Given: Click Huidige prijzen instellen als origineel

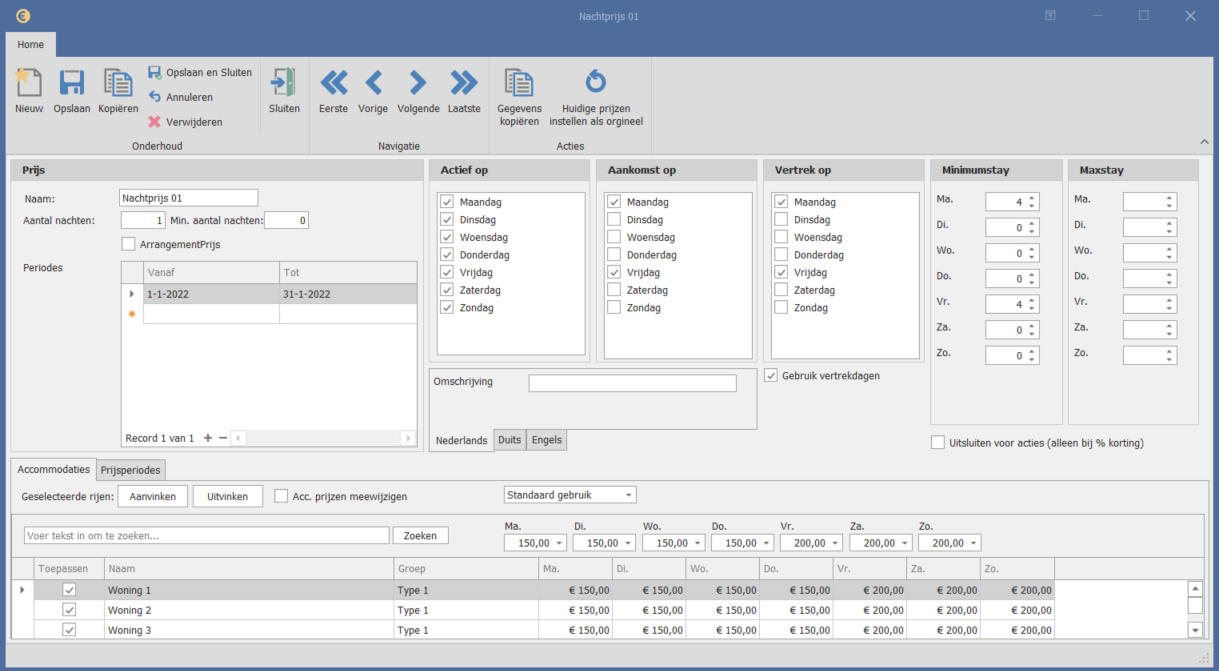Looking at the screenshot, I should click(x=596, y=98).
